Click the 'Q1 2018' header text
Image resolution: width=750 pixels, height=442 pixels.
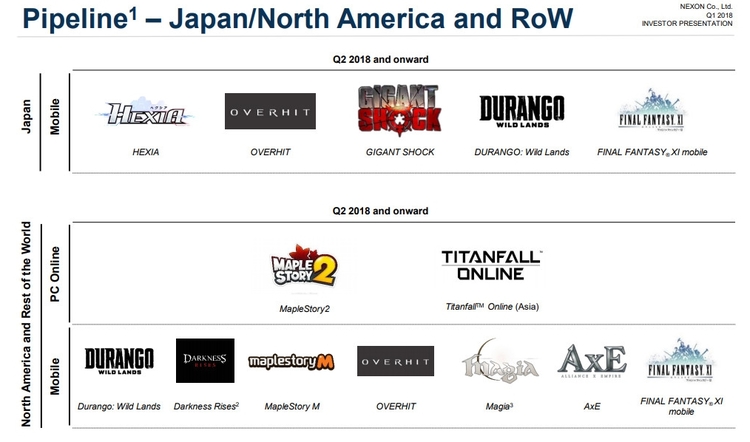(x=719, y=15)
